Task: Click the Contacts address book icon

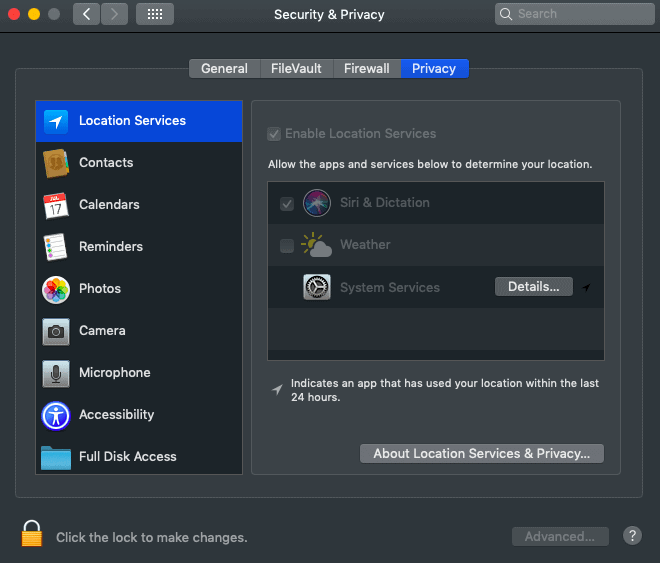Action: 56,163
